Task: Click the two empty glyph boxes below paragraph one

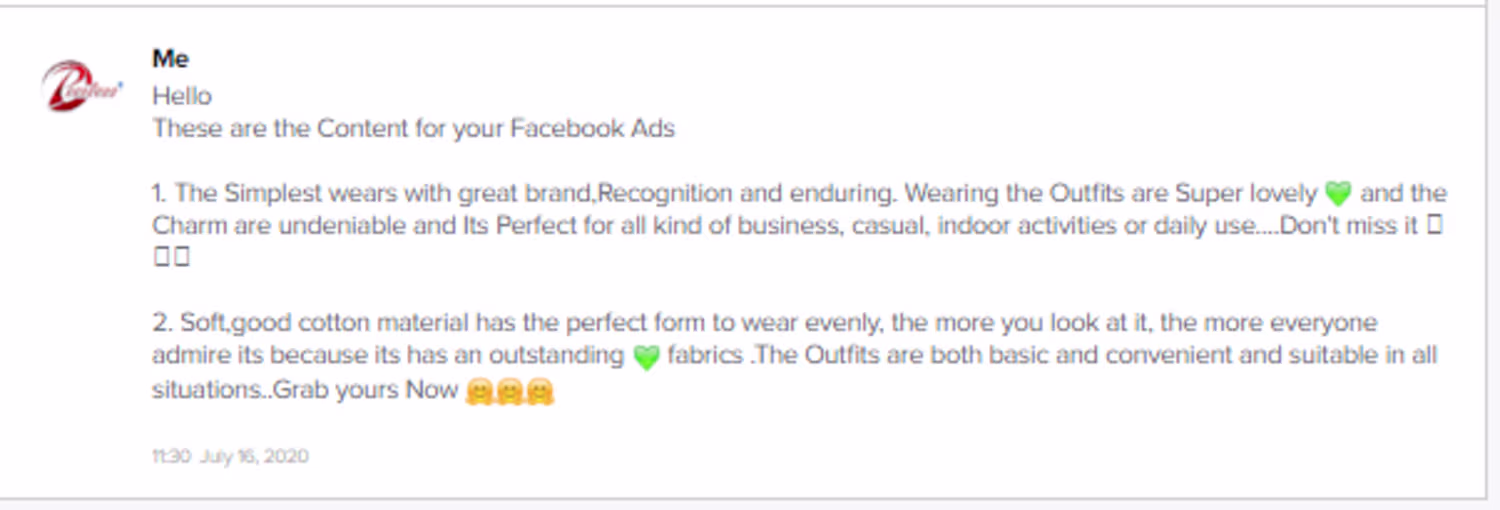Action: (x=171, y=258)
